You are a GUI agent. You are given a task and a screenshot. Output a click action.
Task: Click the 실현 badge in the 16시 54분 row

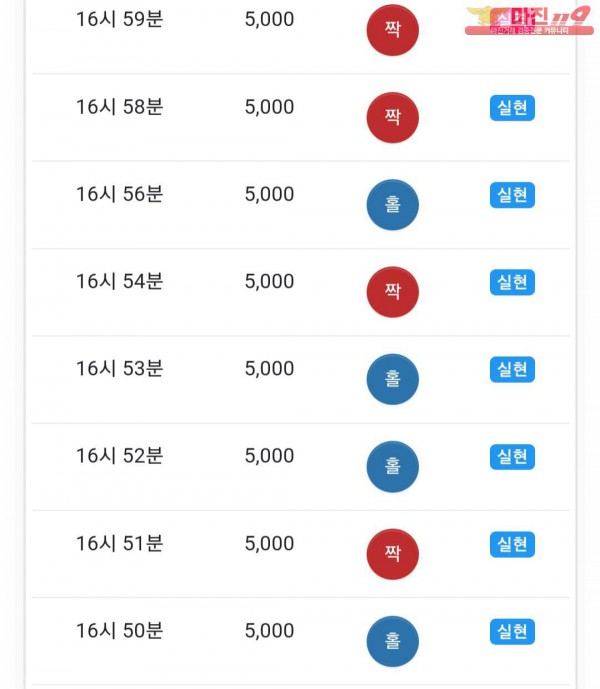(513, 282)
